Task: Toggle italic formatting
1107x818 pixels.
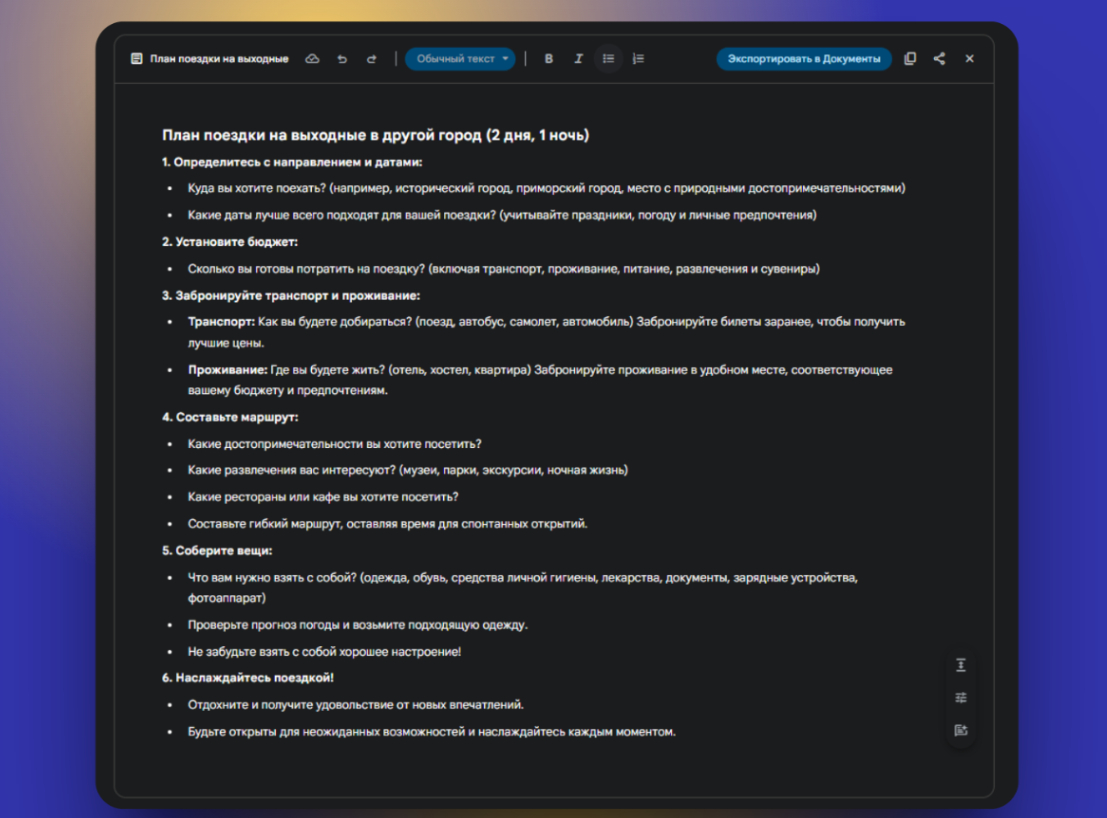Action: [x=578, y=59]
